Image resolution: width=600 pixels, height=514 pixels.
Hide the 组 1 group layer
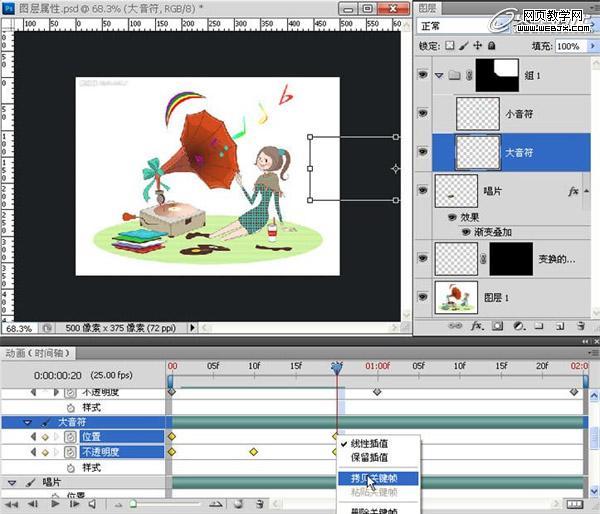422,74
